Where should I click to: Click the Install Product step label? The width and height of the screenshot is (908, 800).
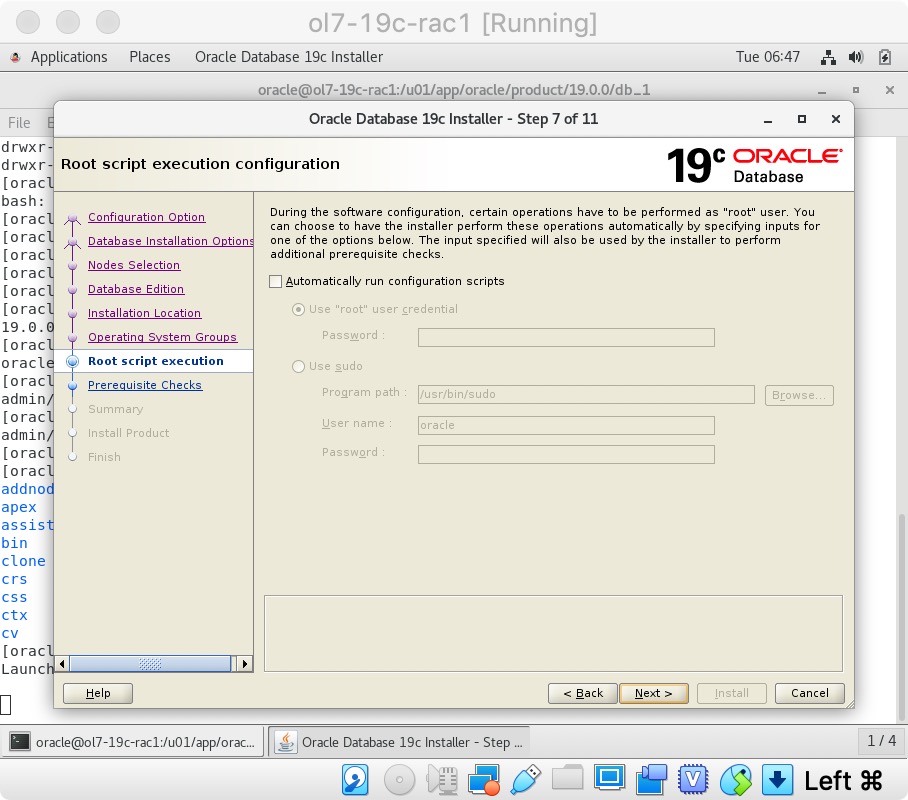(129, 433)
